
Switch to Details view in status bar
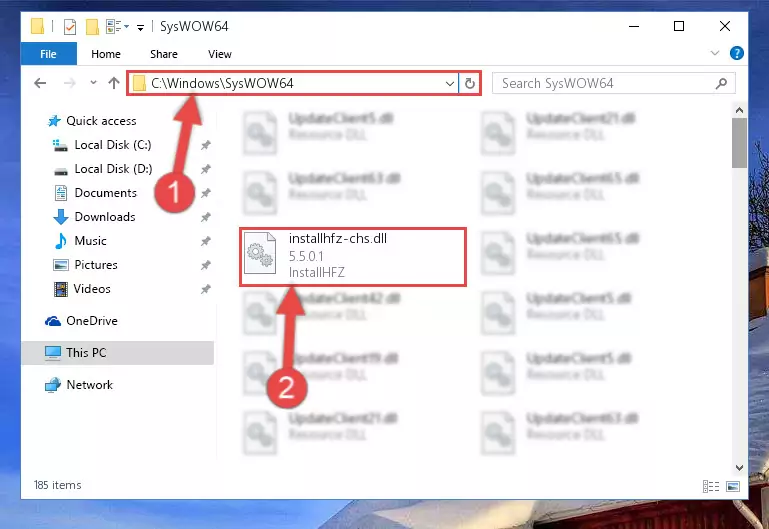click(x=711, y=486)
